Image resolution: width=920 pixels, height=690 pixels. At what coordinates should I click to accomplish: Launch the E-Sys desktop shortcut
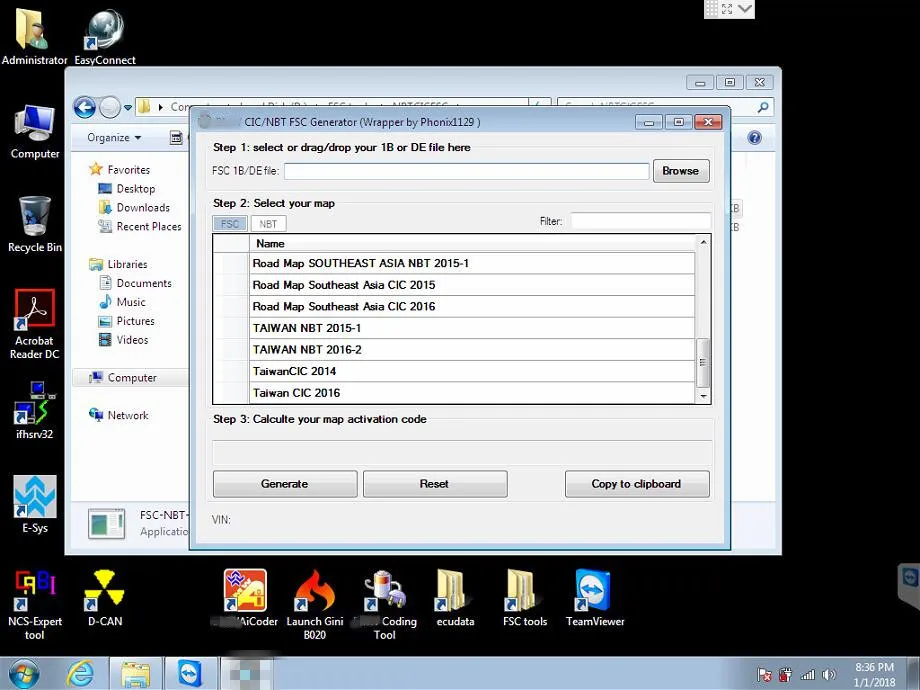[x=35, y=505]
